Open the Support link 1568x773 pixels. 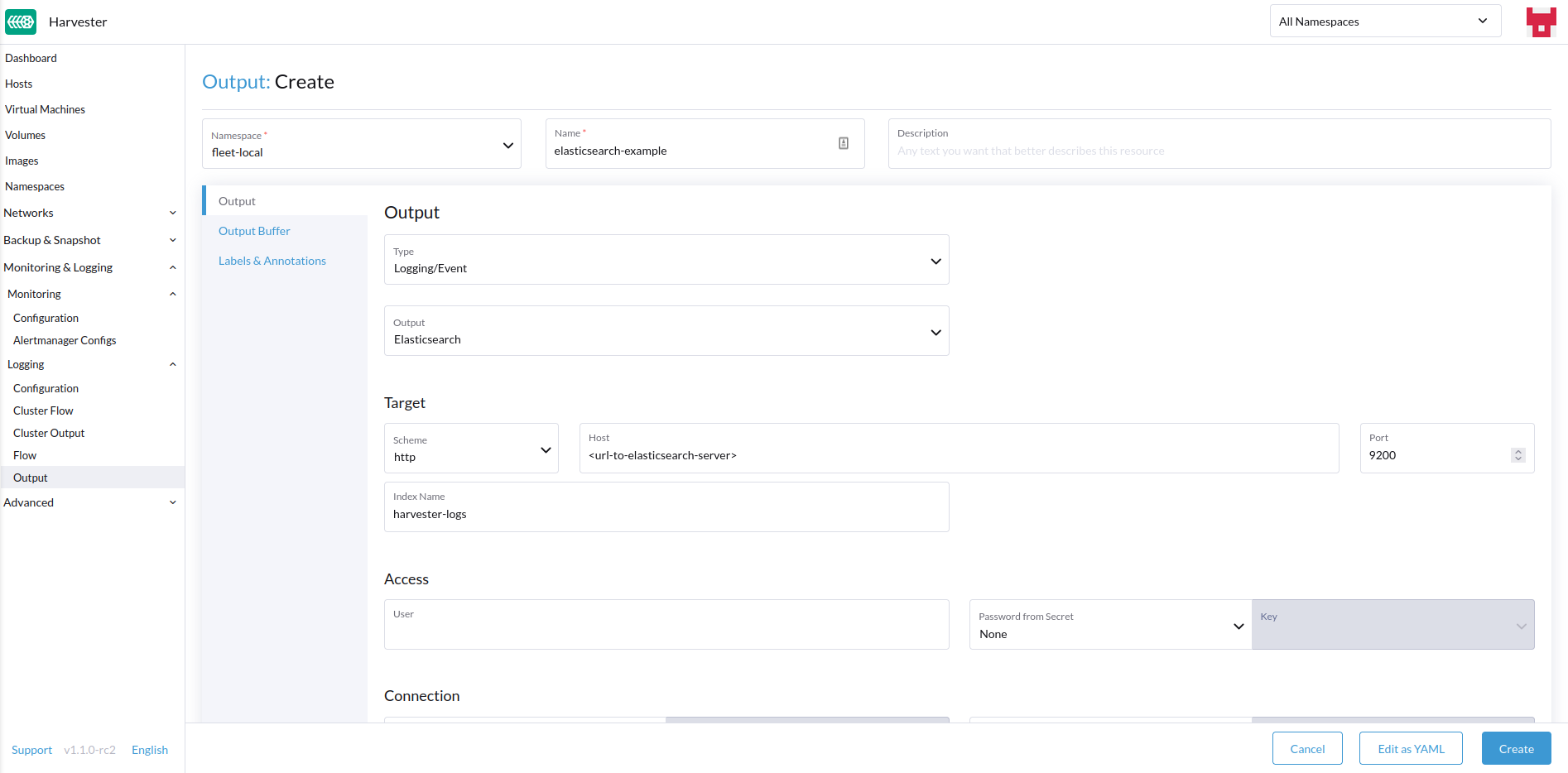tap(31, 750)
